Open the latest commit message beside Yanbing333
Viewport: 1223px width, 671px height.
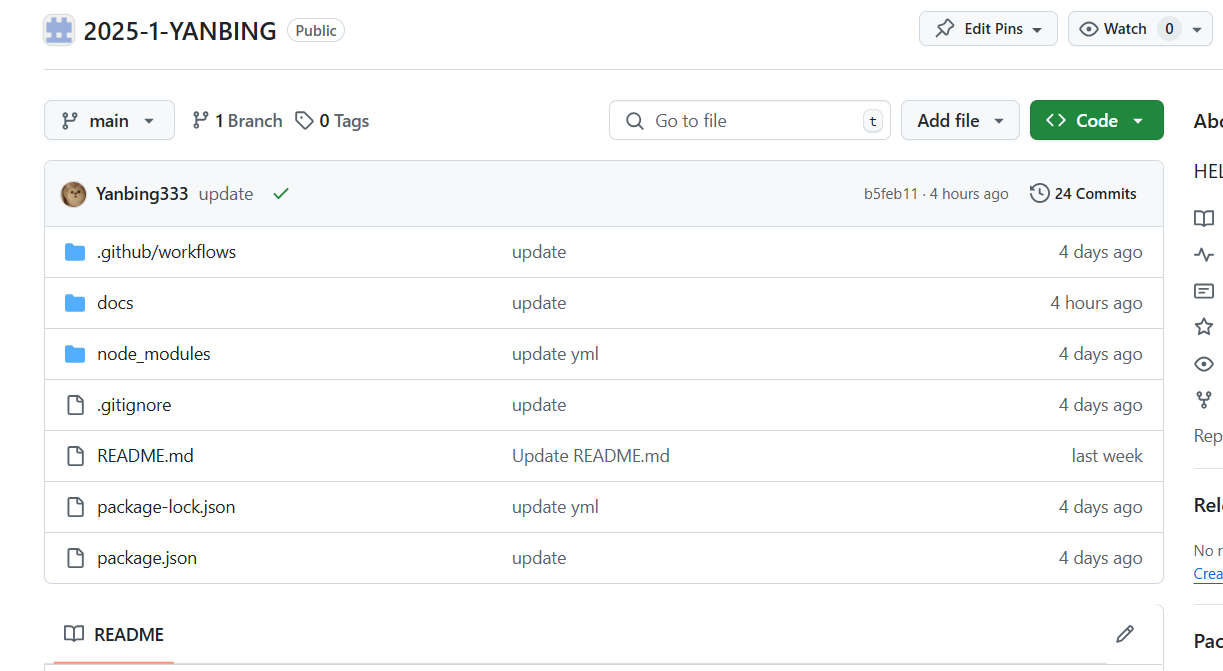point(226,194)
